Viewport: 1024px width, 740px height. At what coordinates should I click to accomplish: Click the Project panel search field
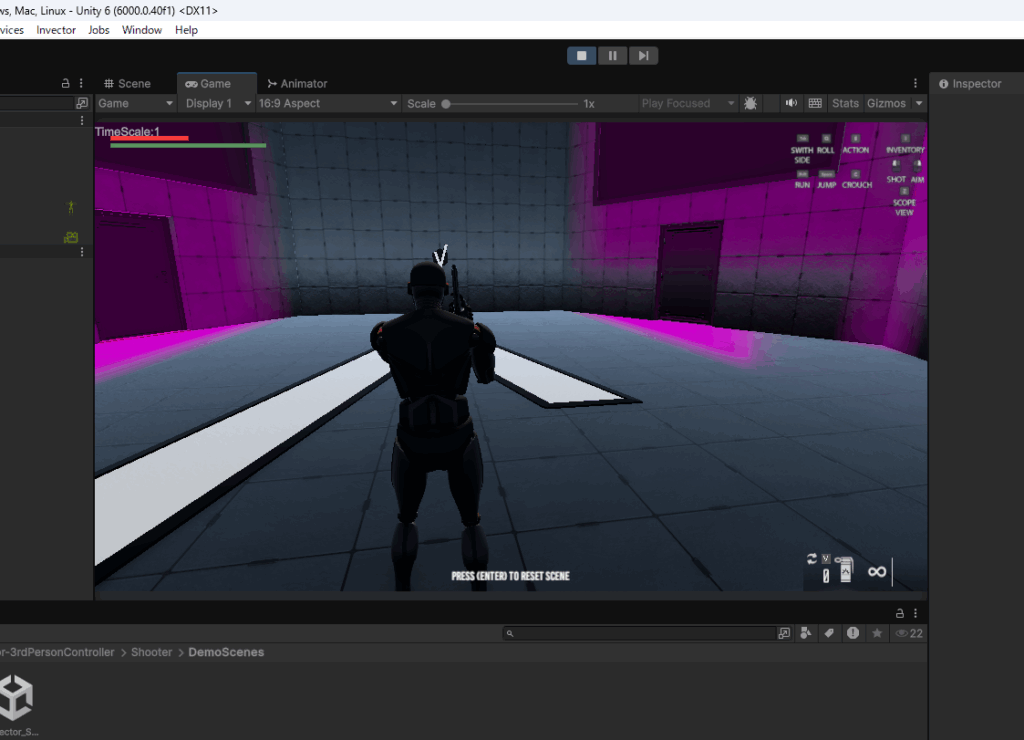640,633
